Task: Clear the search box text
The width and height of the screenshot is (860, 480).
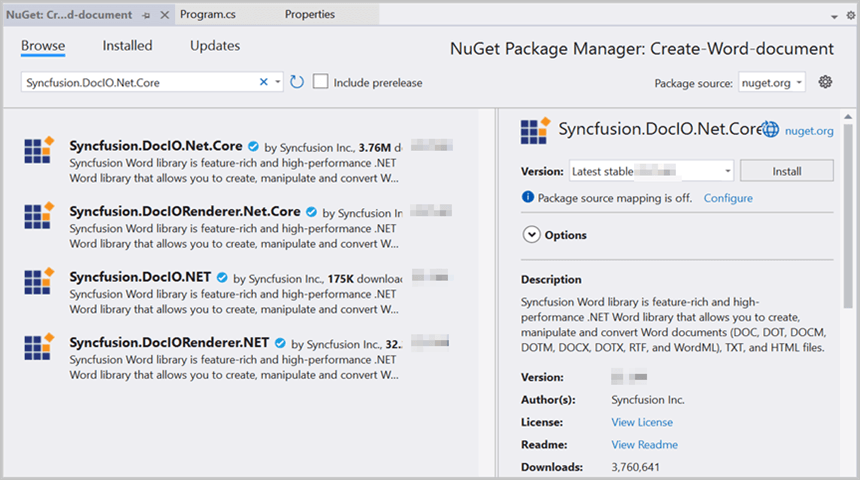Action: 263,82
